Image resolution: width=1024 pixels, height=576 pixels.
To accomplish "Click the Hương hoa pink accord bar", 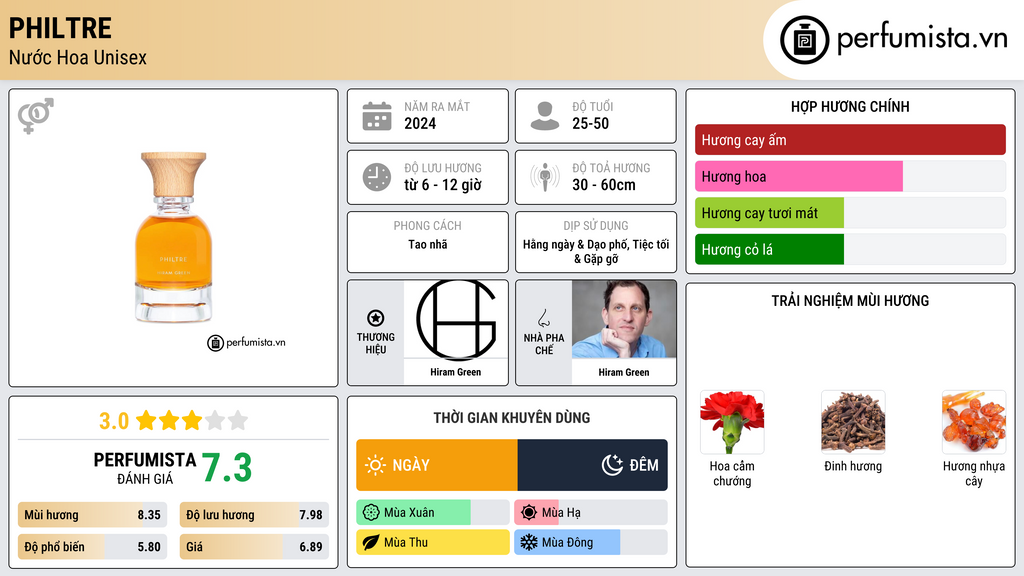I will pos(850,176).
